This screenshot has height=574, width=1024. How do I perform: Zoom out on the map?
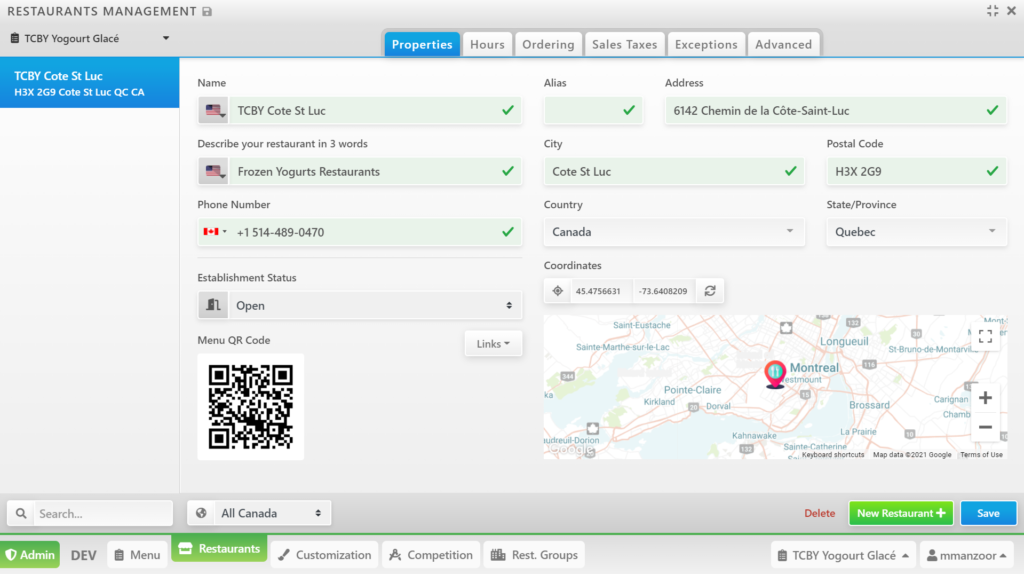985,427
